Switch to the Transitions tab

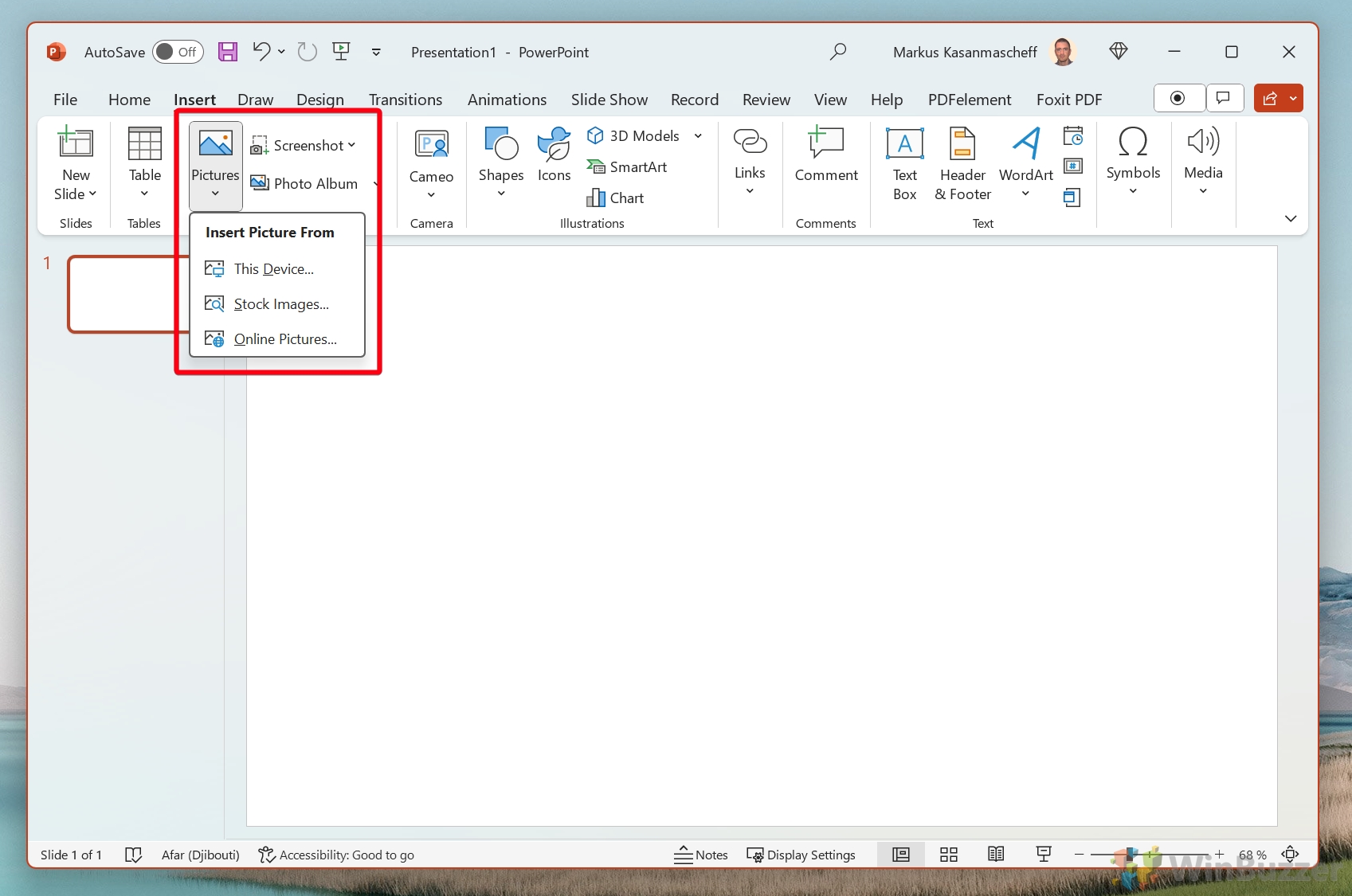[x=406, y=100]
